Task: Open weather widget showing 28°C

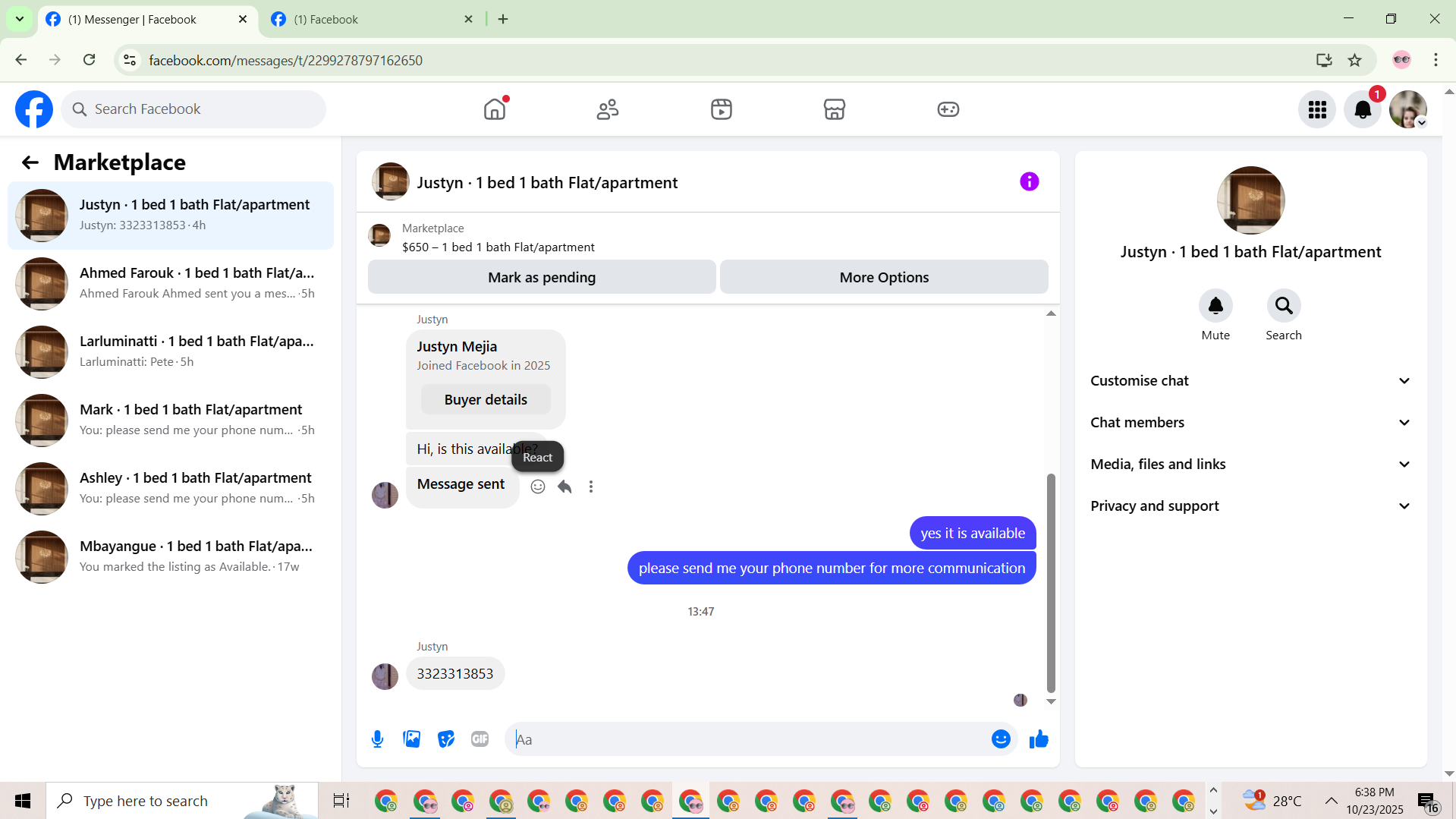Action: point(1272,801)
